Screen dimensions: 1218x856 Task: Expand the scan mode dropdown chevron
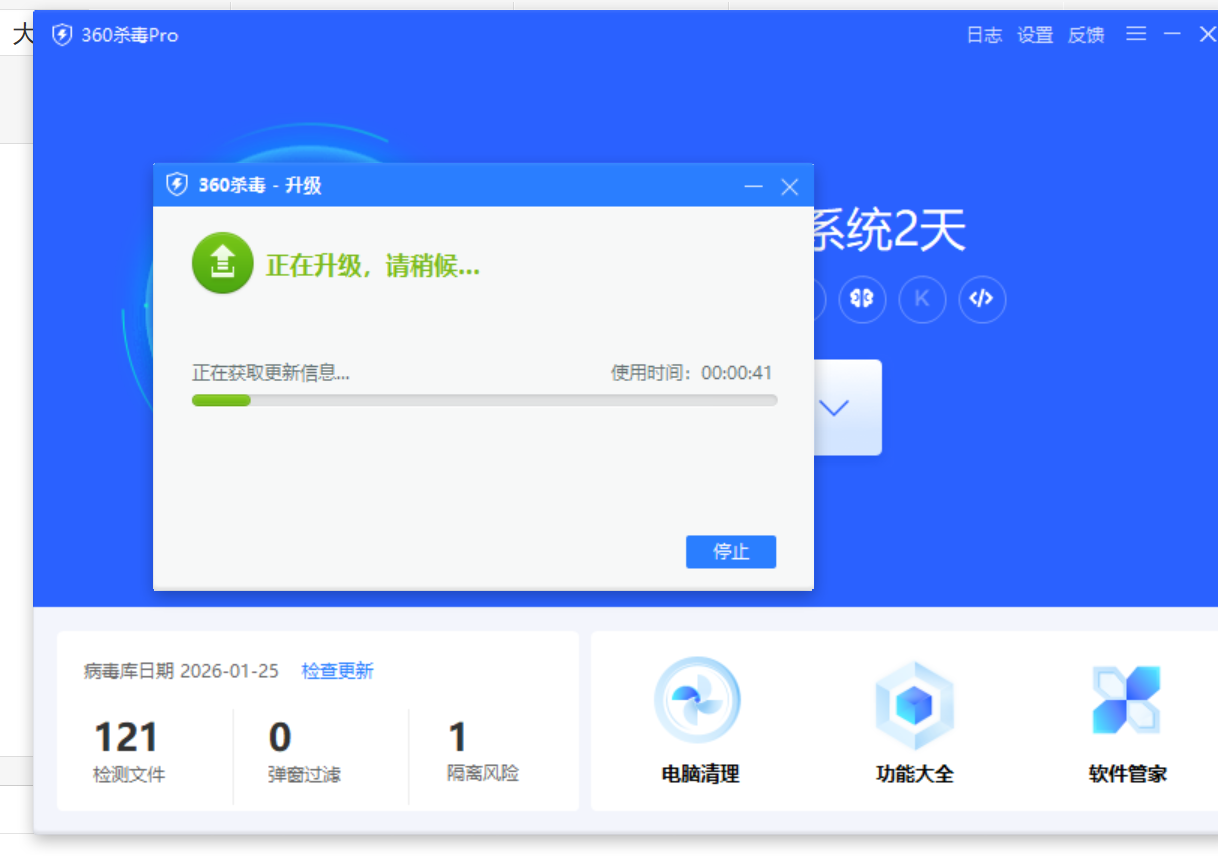[x=833, y=407]
